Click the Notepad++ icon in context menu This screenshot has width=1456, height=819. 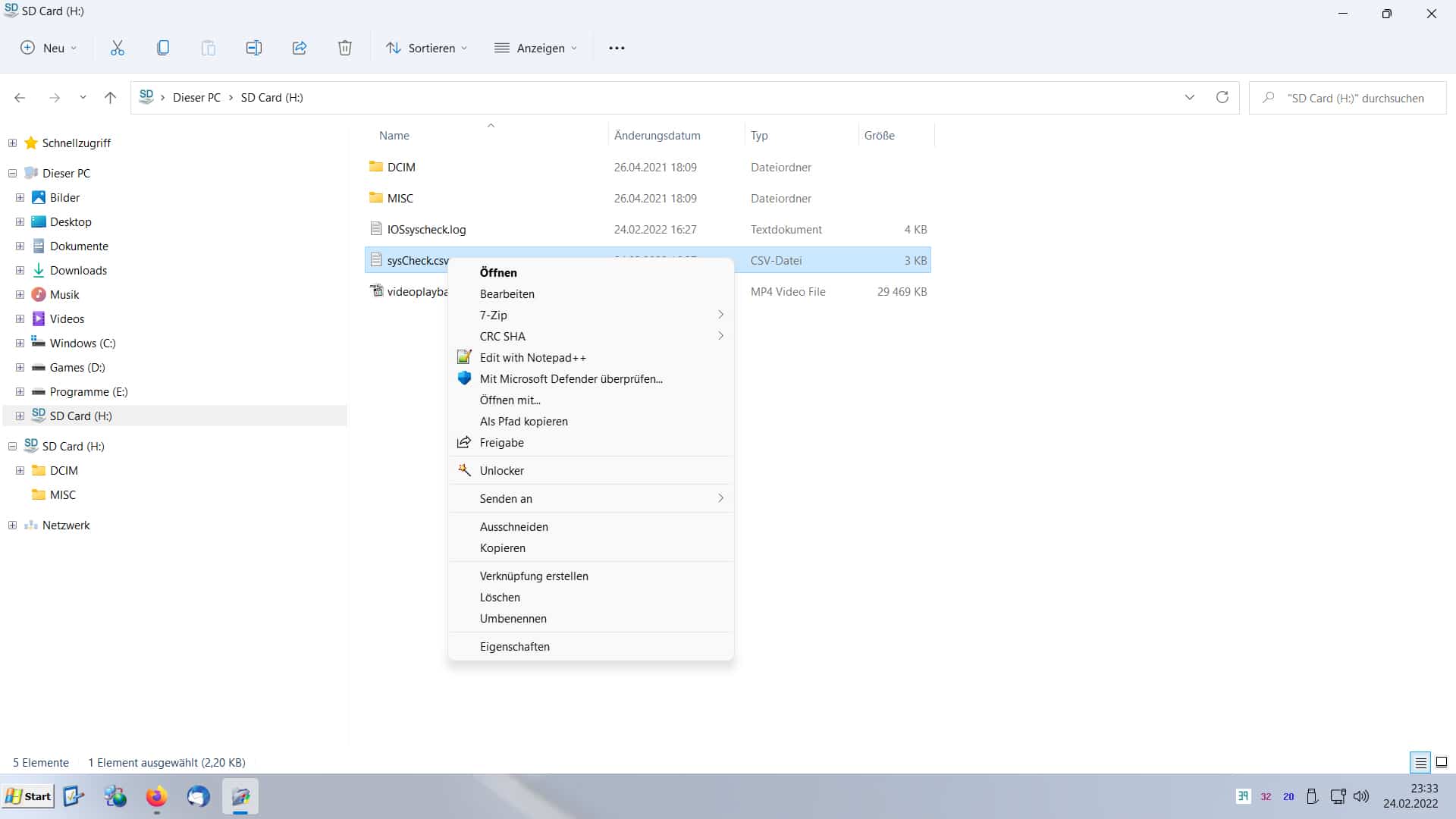pos(464,357)
